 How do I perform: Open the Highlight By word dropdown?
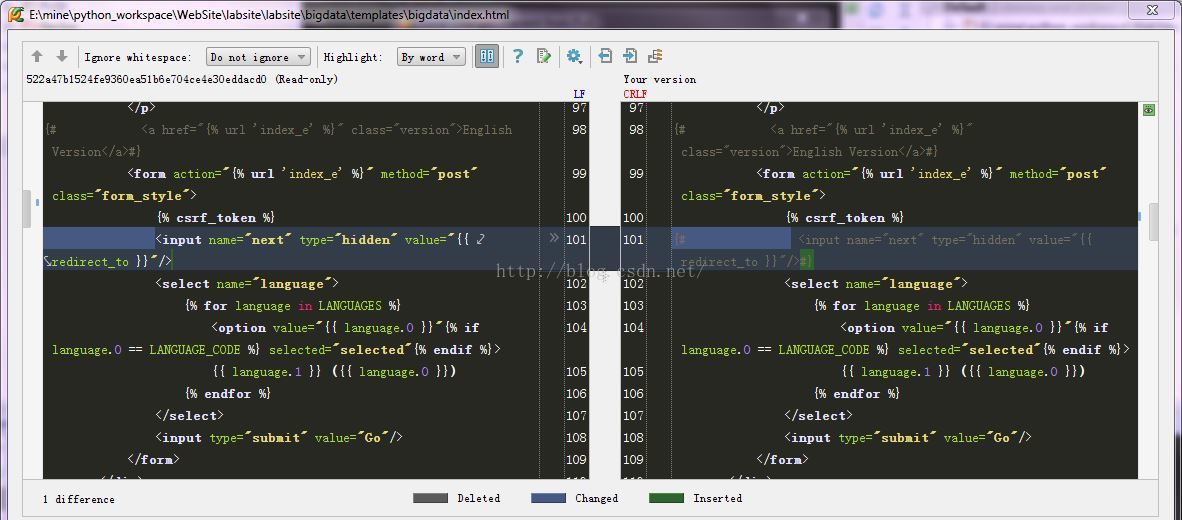pyautogui.click(x=431, y=57)
